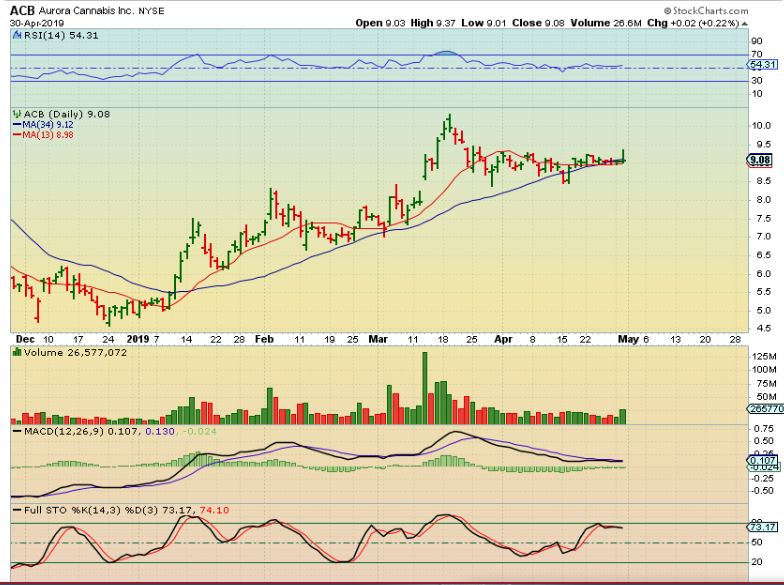784x585 pixels.
Task: Click the red MA(13) legend line marker
Action: coord(16,134)
